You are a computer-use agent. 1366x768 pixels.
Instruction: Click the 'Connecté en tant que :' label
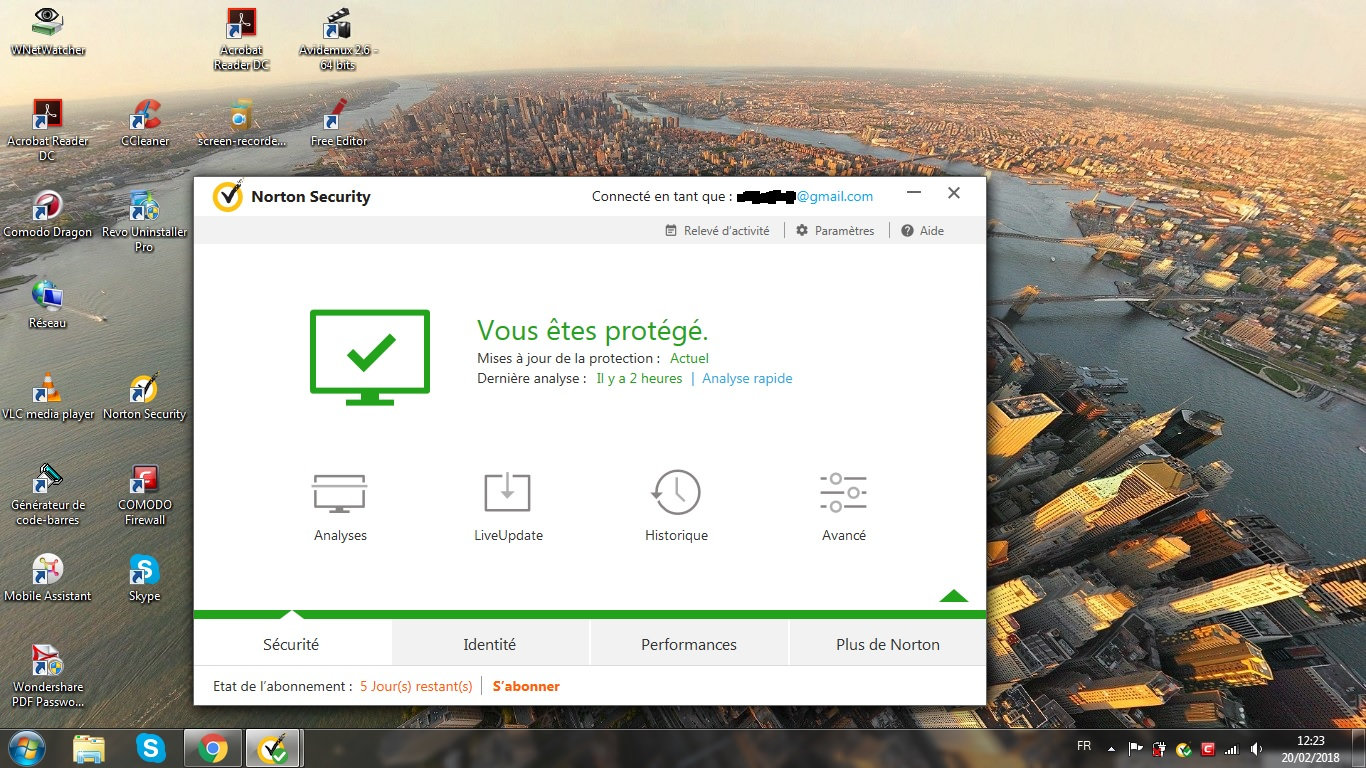coord(662,197)
